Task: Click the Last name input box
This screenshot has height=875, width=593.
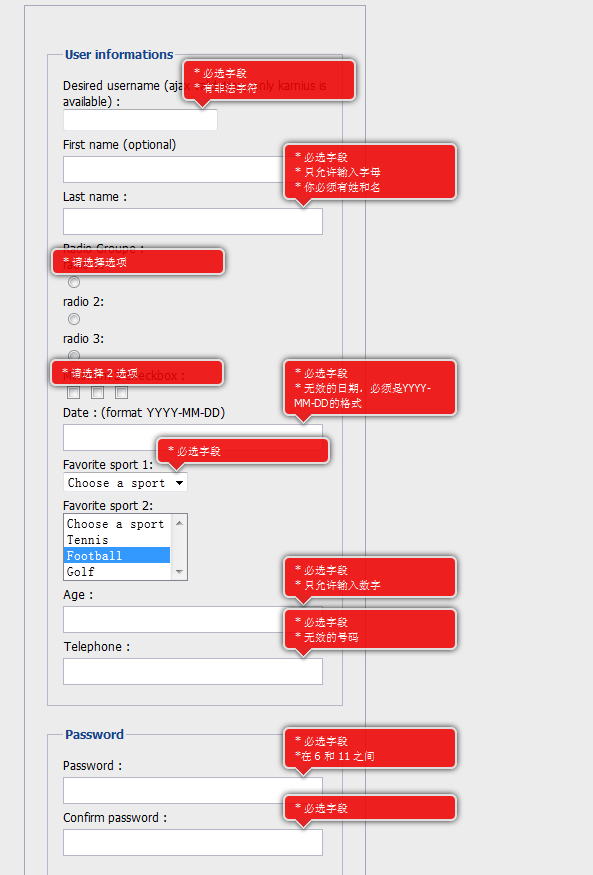Action: click(x=192, y=222)
